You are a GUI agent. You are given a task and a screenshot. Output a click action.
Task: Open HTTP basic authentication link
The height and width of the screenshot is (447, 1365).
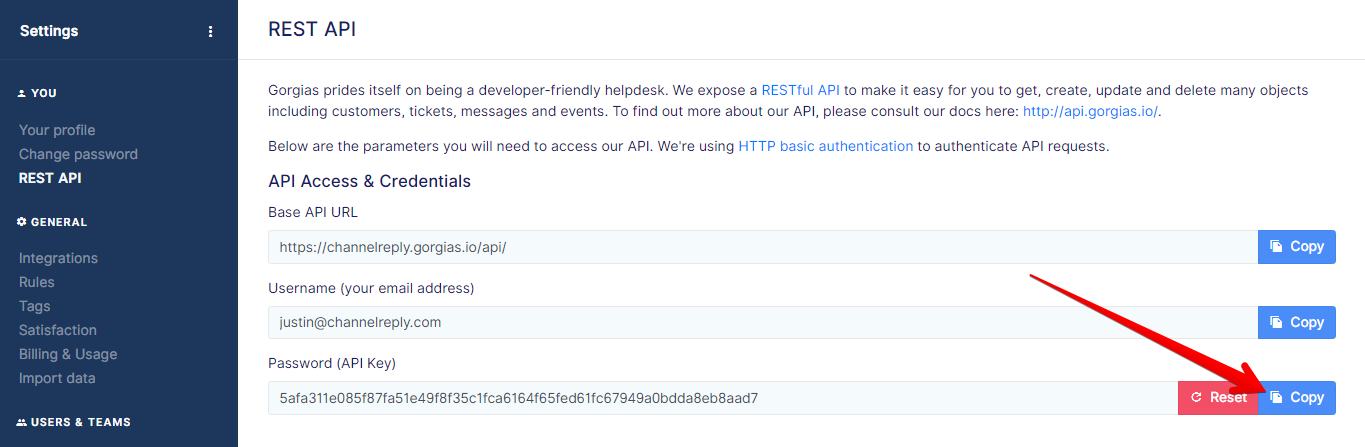(x=826, y=146)
